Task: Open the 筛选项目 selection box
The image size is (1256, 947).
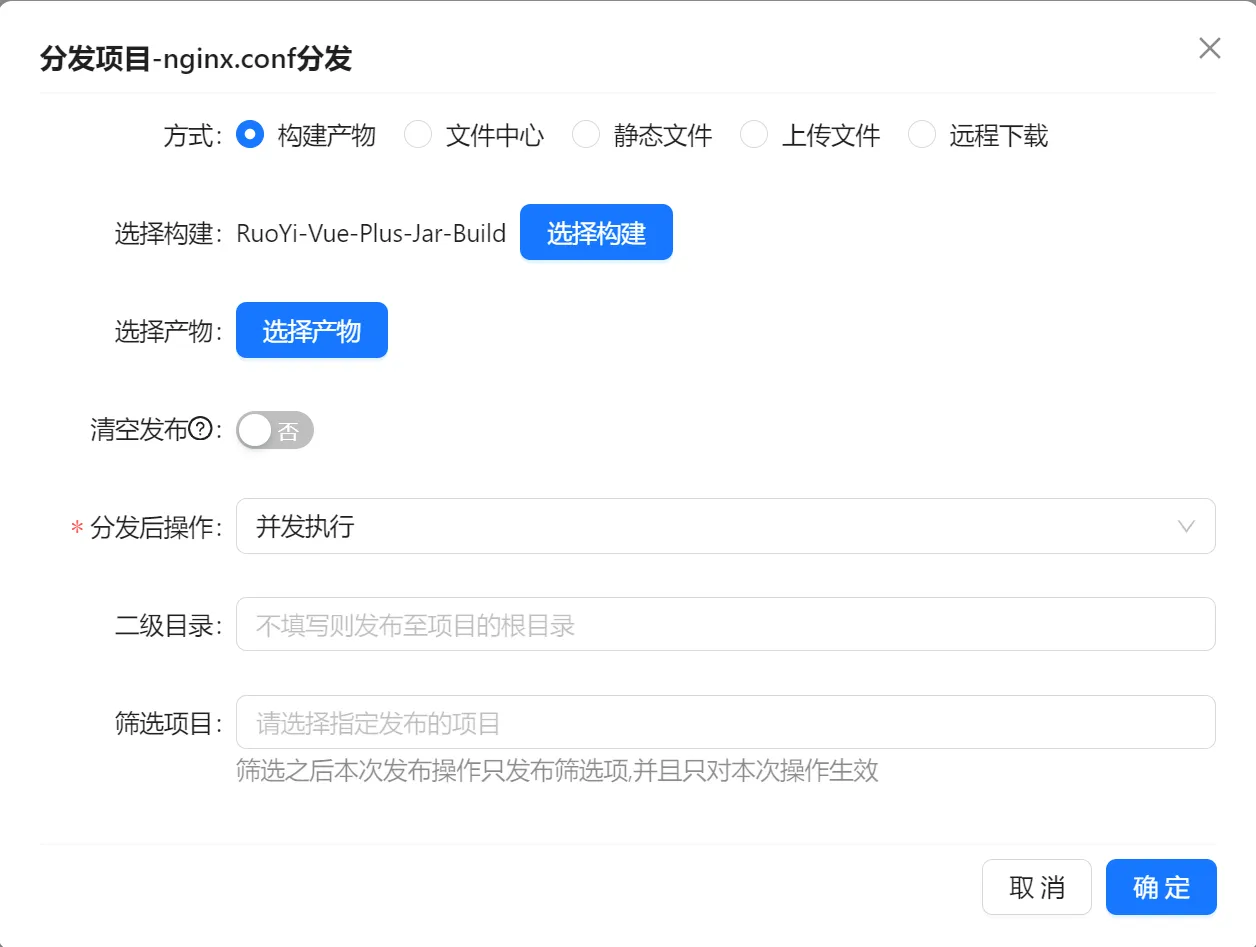Action: [x=725, y=722]
